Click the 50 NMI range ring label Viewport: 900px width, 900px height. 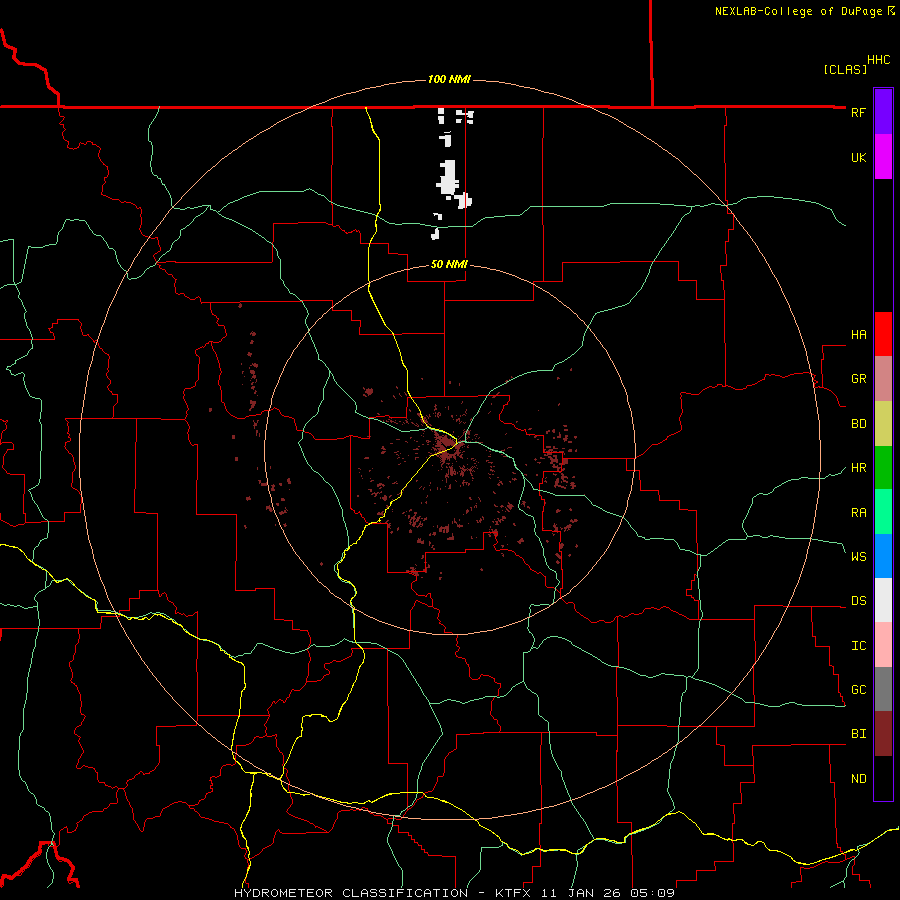[449, 264]
